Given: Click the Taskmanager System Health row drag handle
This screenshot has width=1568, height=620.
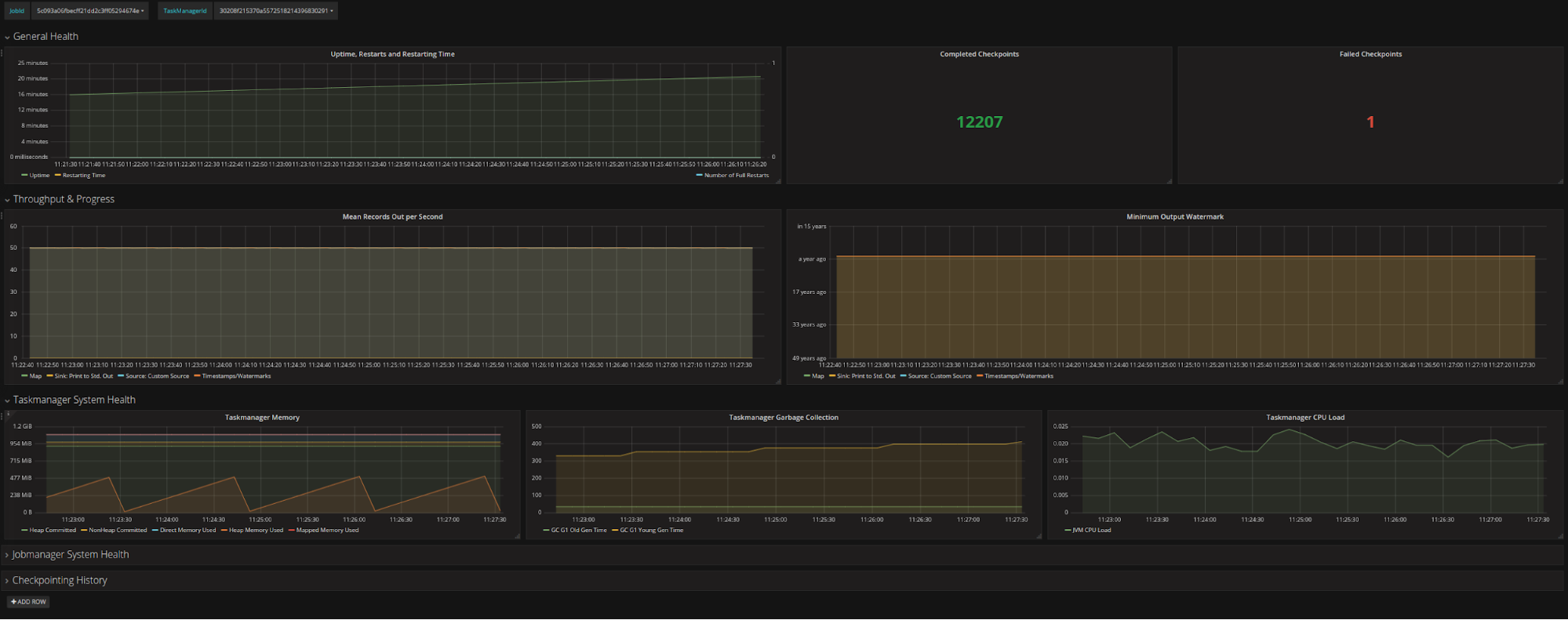Looking at the screenshot, I should 2,417.
